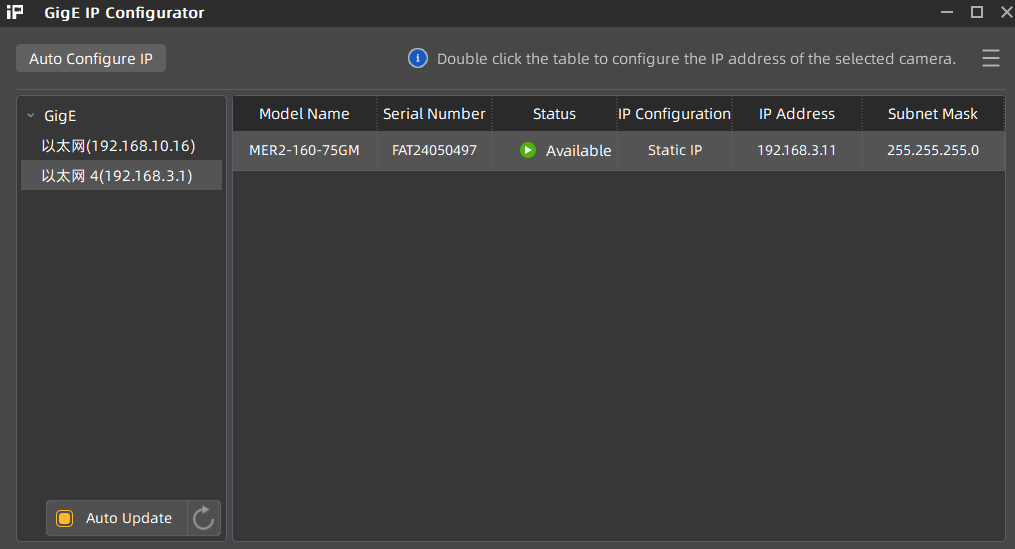
Task: Select adapter 以太网 (192.168.10.16)
Action: [x=118, y=146]
